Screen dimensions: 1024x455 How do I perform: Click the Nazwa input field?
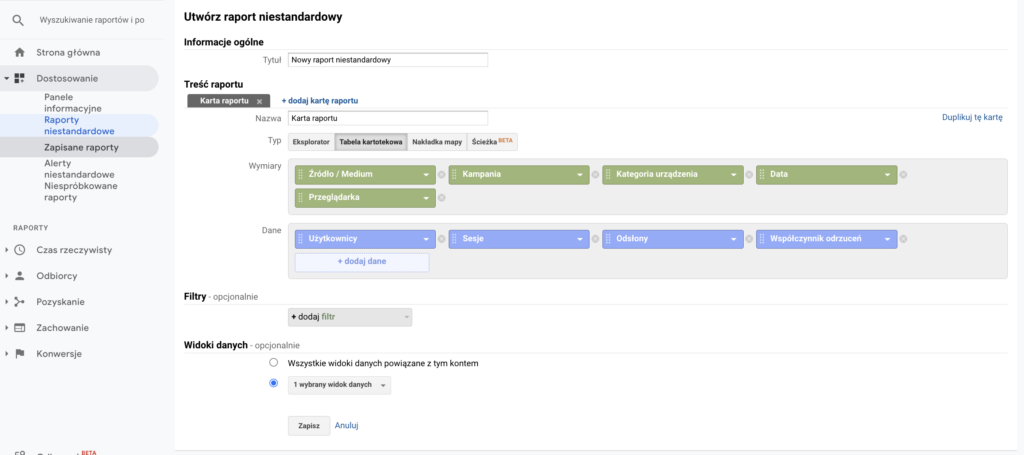388,118
